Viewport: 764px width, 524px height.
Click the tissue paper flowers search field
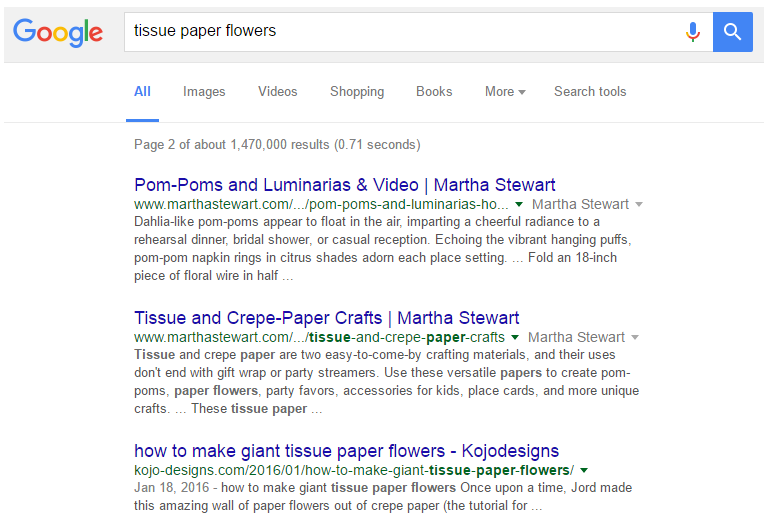tap(400, 32)
